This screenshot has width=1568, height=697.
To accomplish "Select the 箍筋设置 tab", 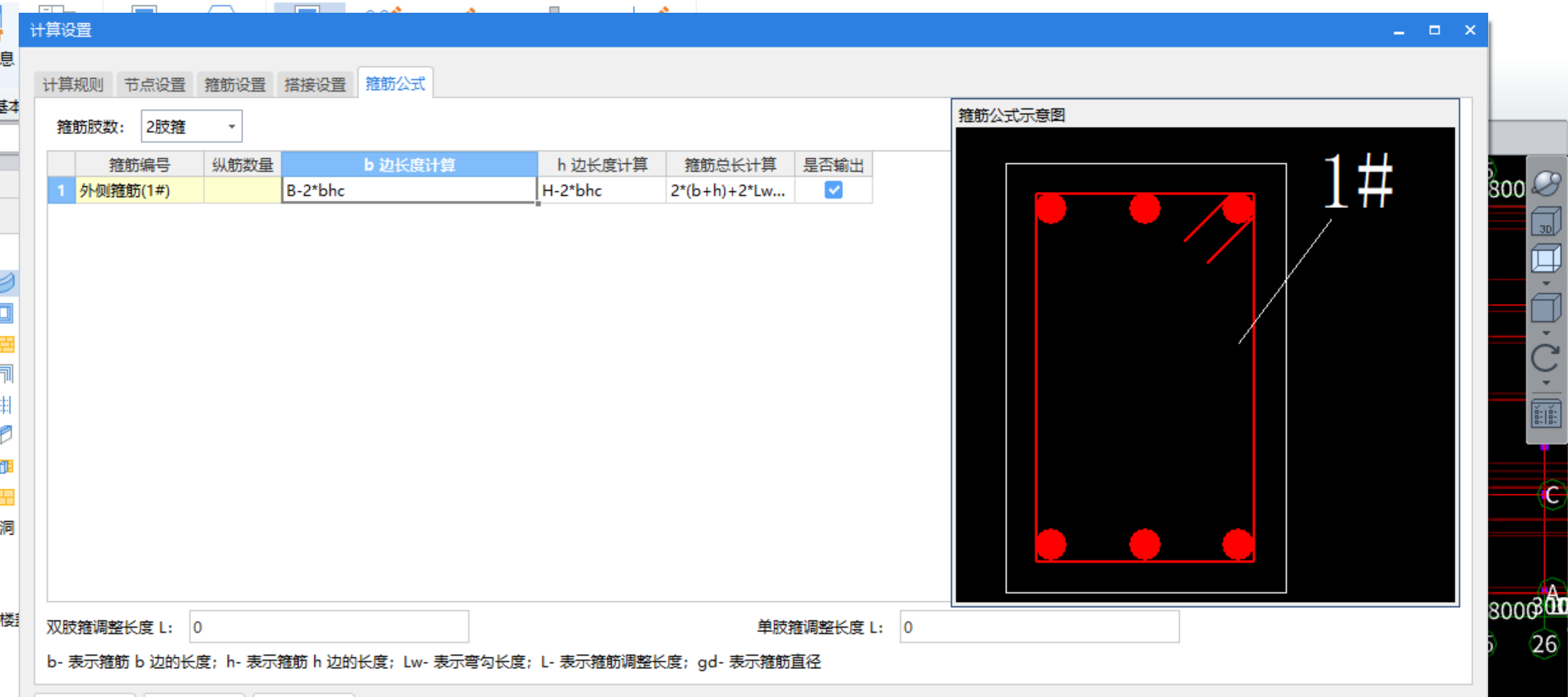I will coord(235,84).
